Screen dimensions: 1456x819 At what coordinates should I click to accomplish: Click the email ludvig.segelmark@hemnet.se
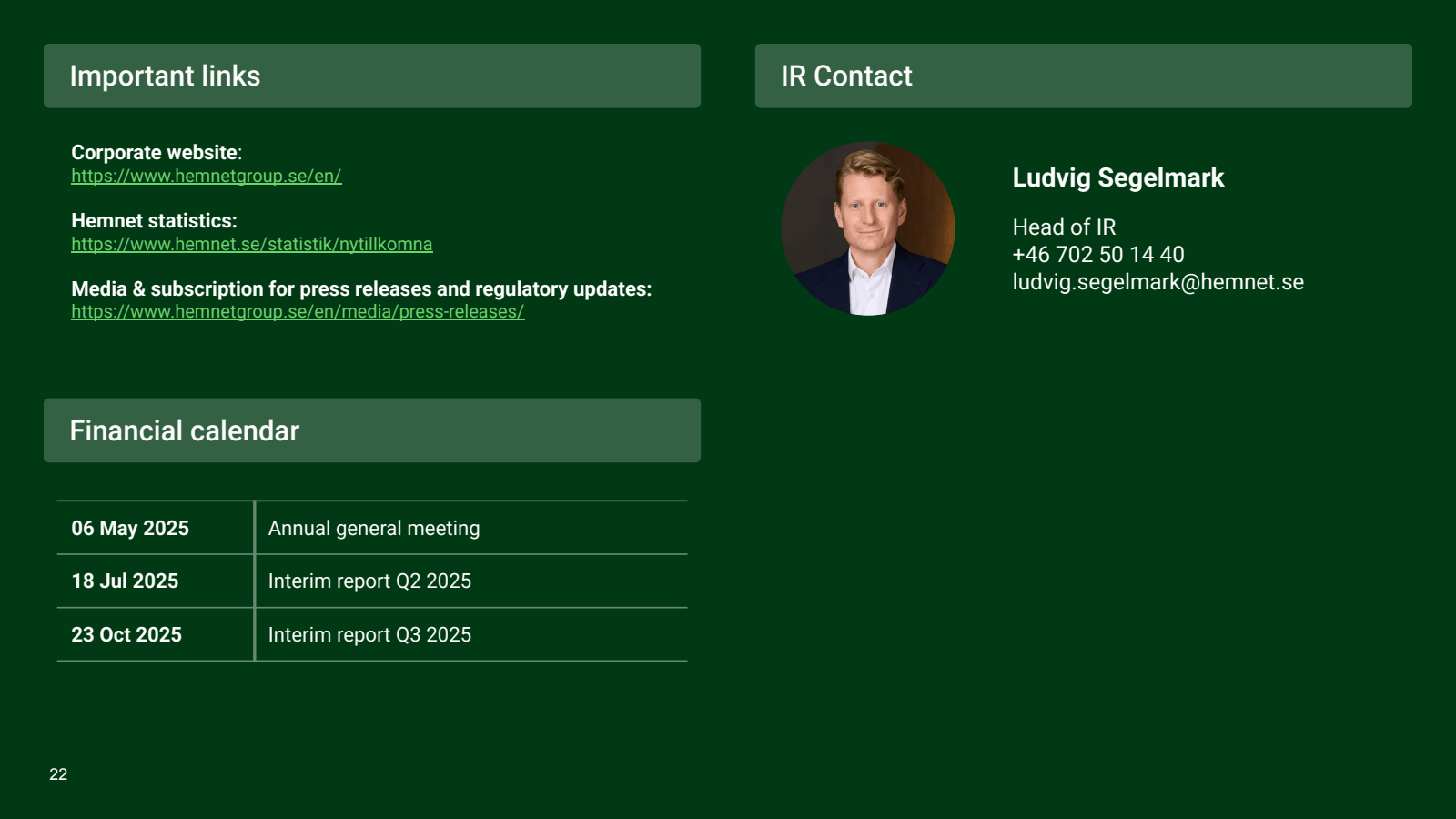(x=1158, y=282)
